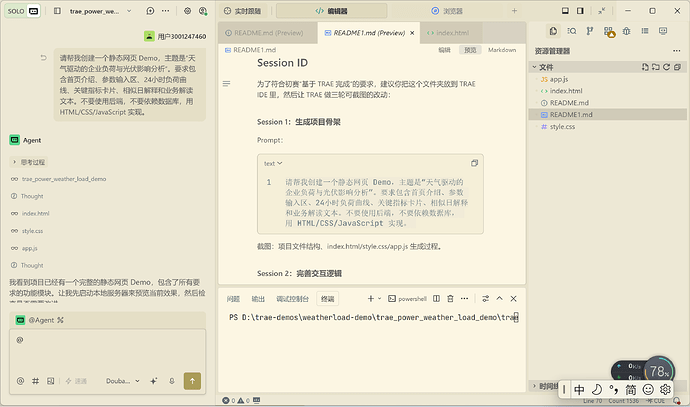
Task: Open the source control branch icon
Action: pos(590,31)
